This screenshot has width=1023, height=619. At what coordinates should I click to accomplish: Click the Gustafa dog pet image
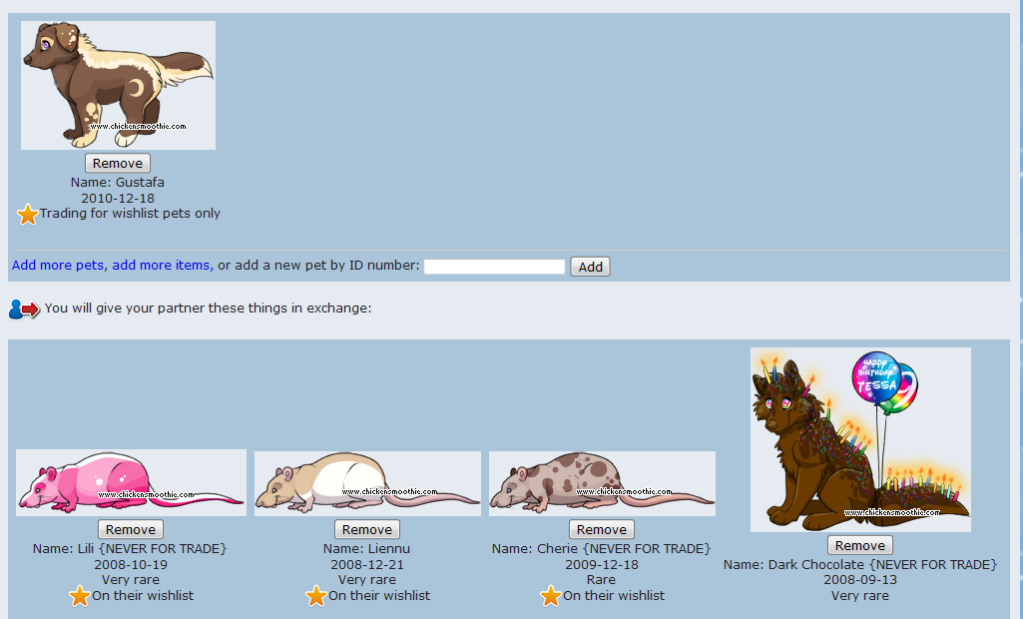coord(118,85)
